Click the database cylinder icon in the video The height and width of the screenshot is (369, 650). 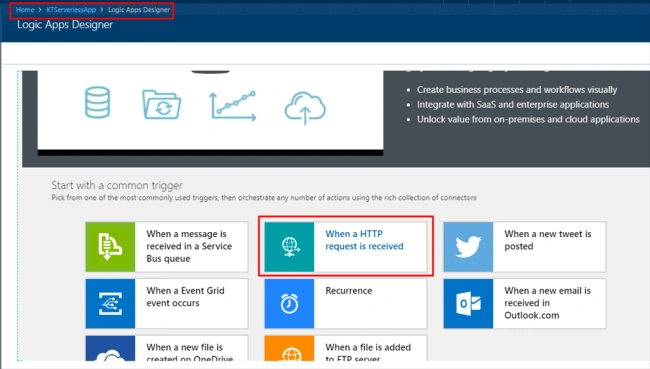click(x=97, y=102)
